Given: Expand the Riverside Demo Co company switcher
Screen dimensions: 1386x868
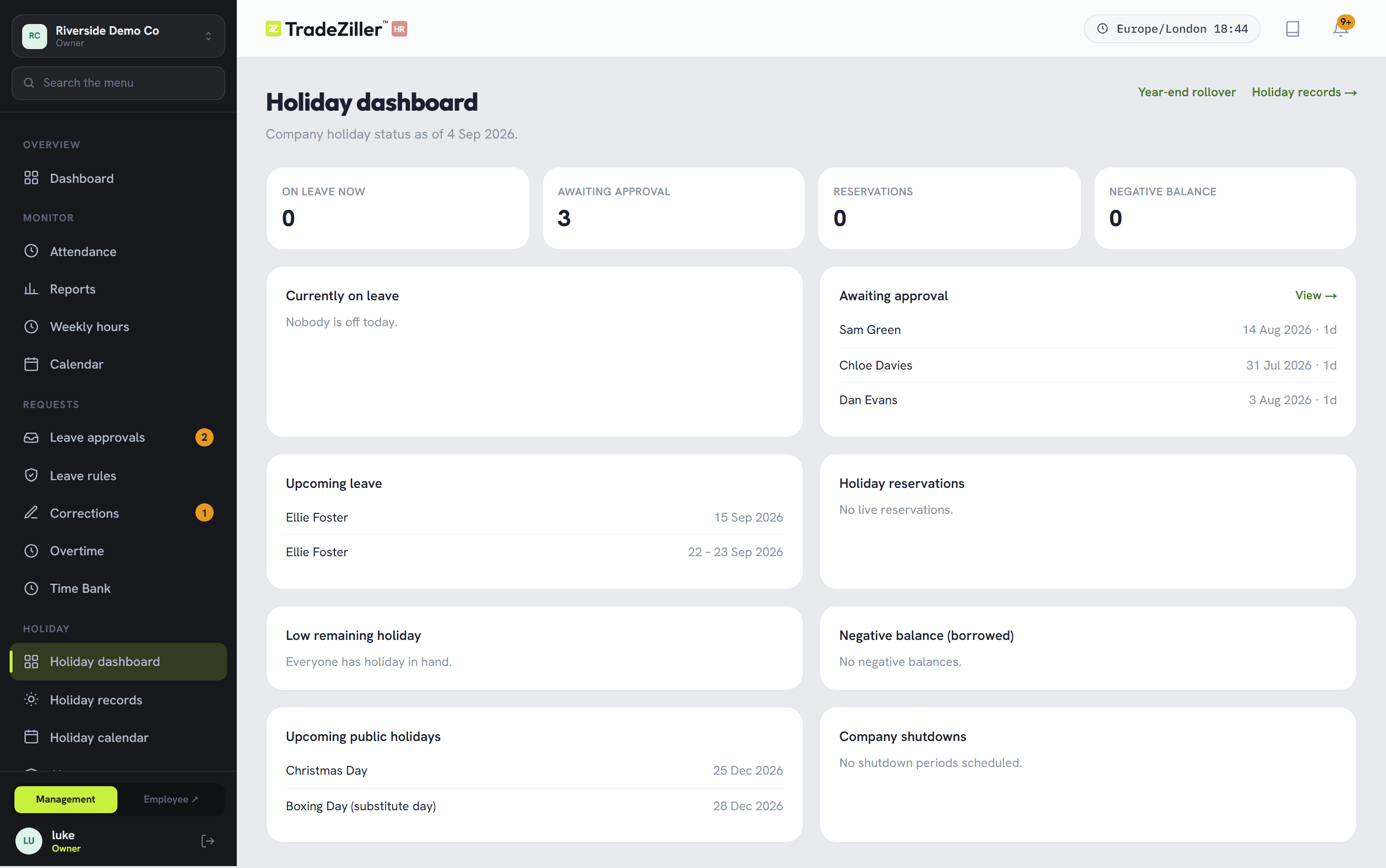Looking at the screenshot, I should click(x=118, y=36).
